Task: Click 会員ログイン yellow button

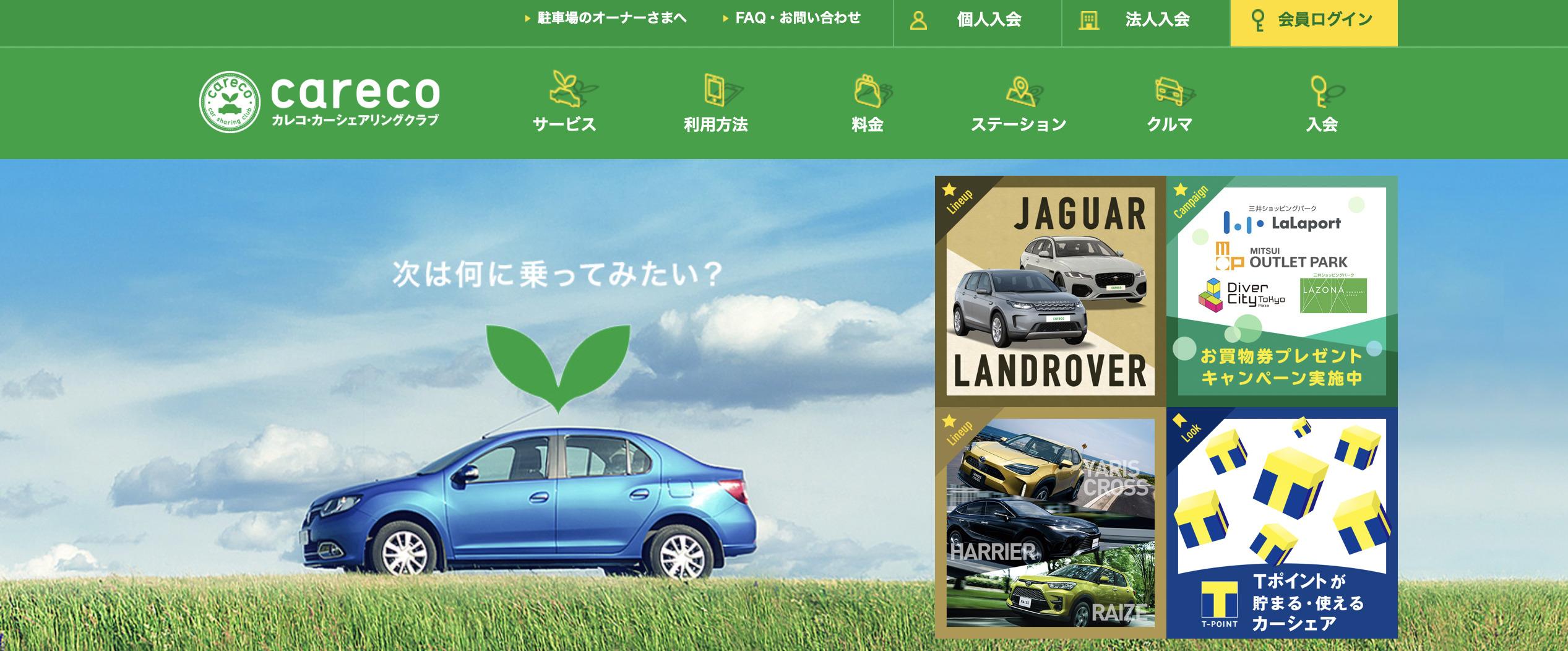Action: [1314, 23]
